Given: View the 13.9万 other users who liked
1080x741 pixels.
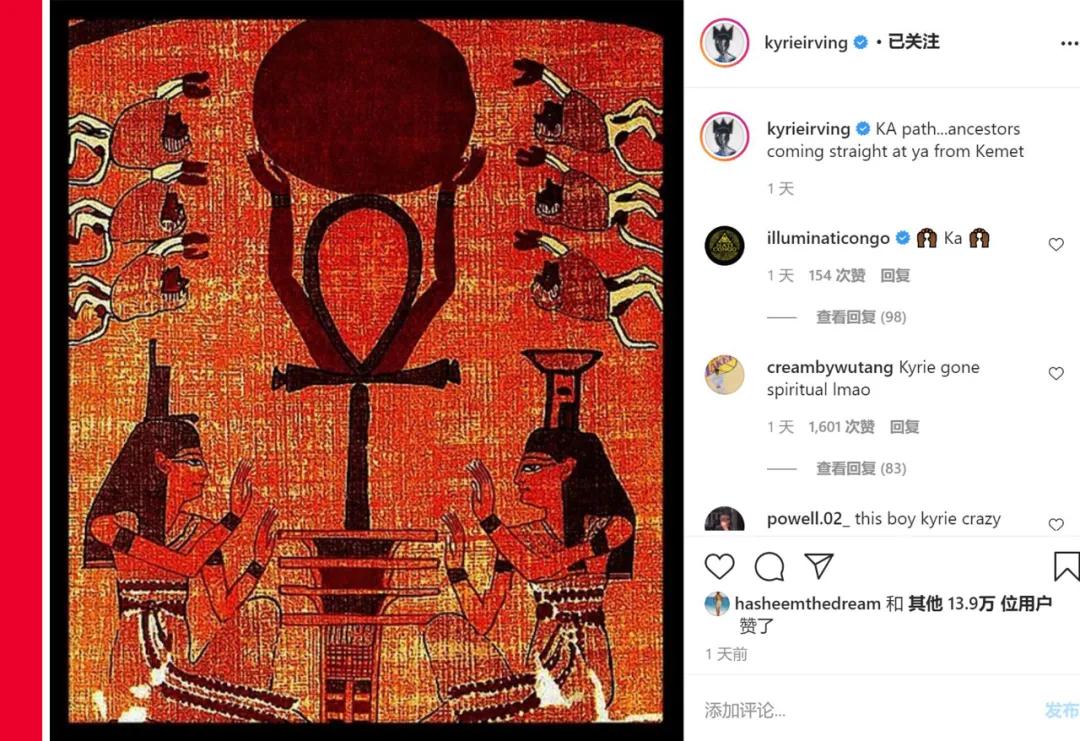Looking at the screenshot, I should pyautogui.click(x=979, y=604).
